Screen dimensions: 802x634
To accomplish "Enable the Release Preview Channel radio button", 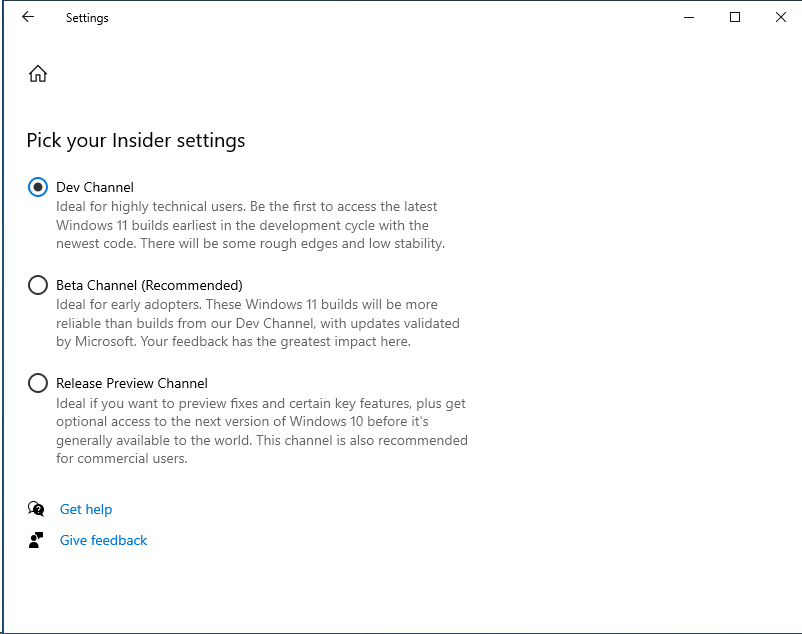I will pos(38,383).
